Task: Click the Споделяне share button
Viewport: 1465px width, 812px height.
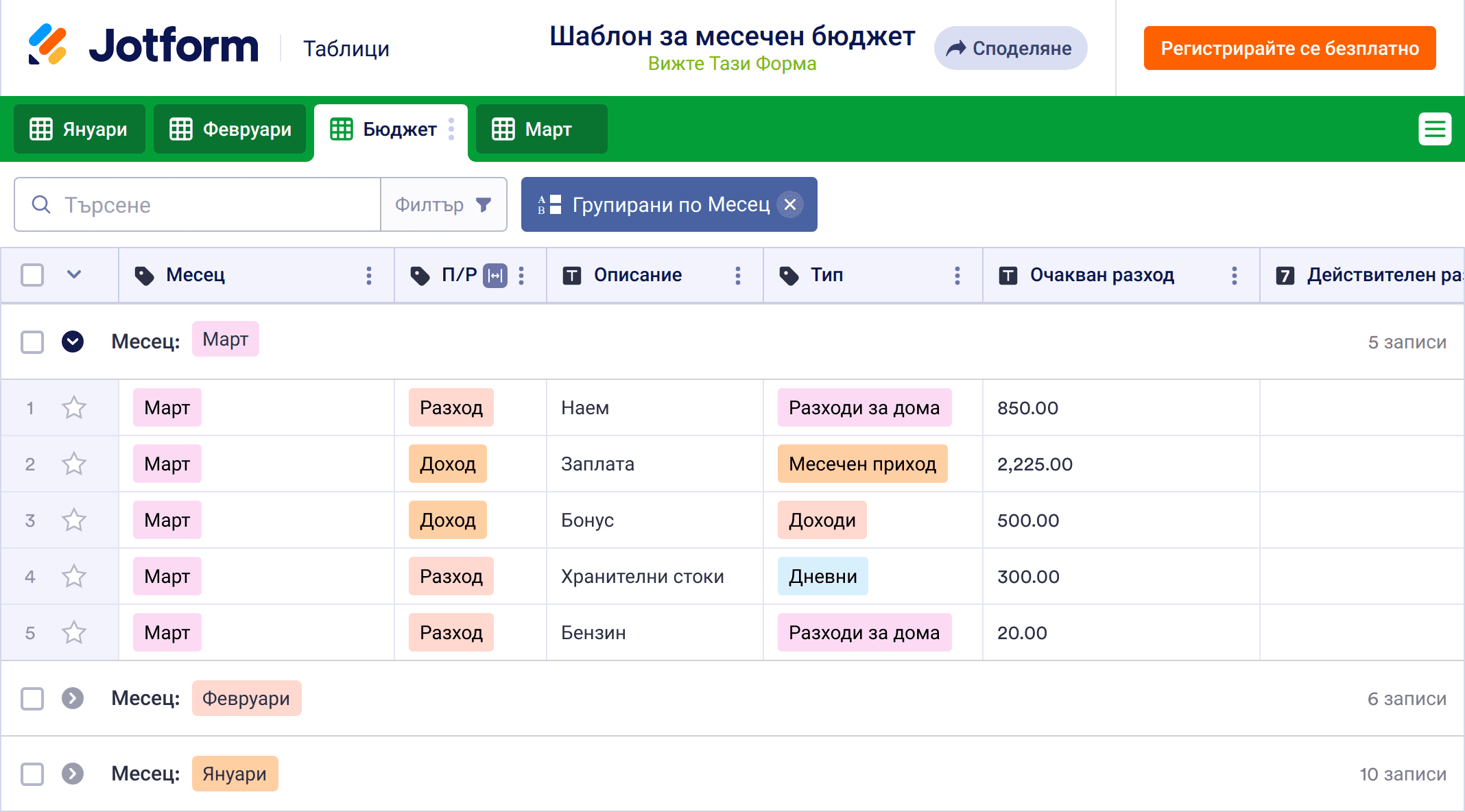Action: pos(1010,48)
